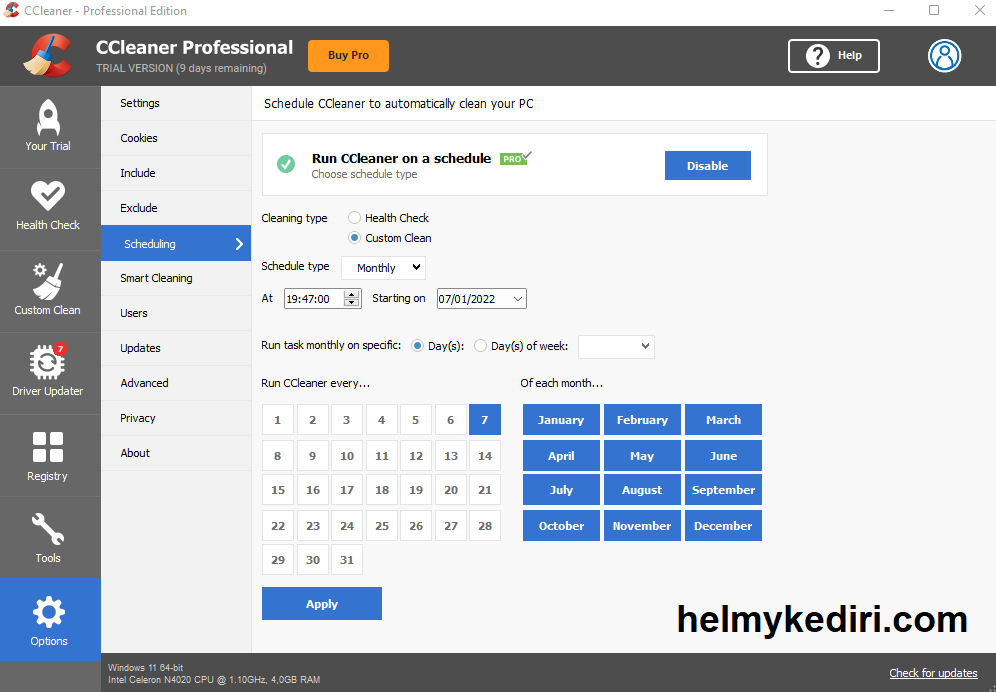Open Options gear icon
Screen dimensions: 996x692
click(x=48, y=613)
